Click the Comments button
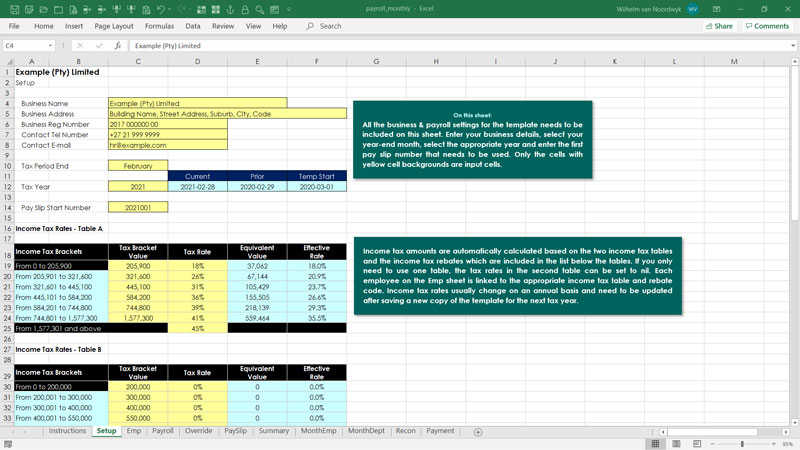Screen dimensions: 800x450 coord(767,26)
